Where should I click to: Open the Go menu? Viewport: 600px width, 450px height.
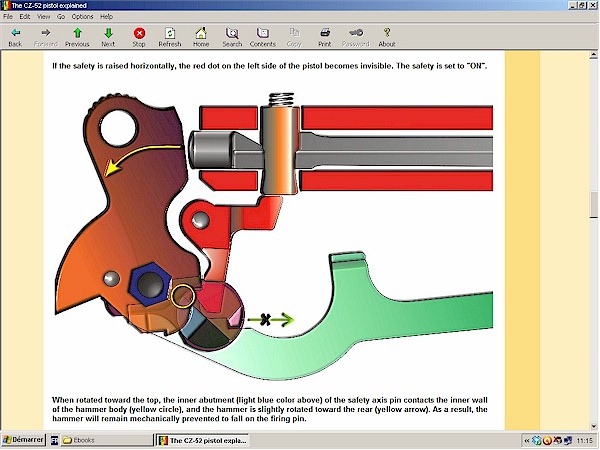click(61, 16)
